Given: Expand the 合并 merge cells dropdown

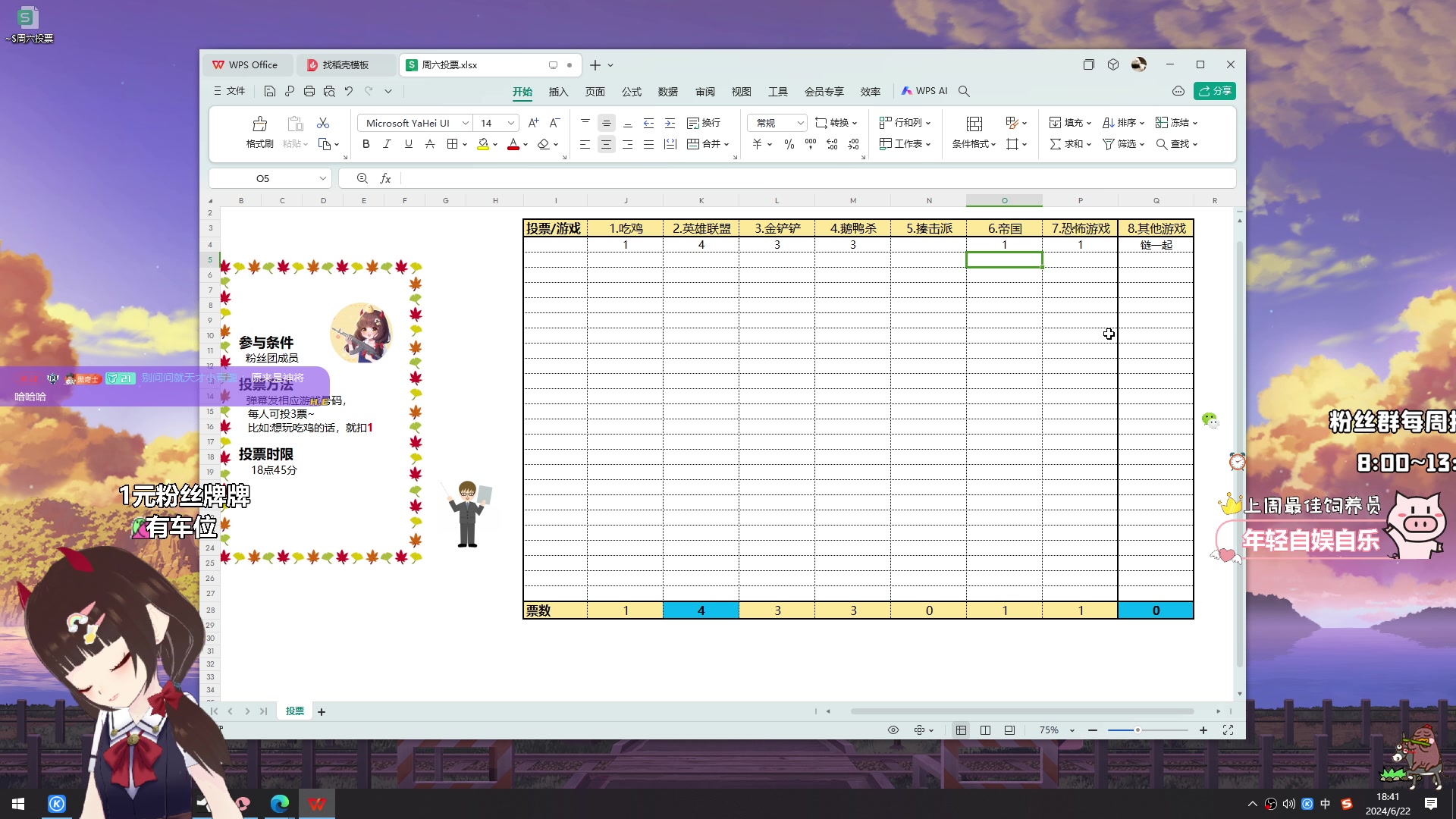Looking at the screenshot, I should [x=726, y=144].
